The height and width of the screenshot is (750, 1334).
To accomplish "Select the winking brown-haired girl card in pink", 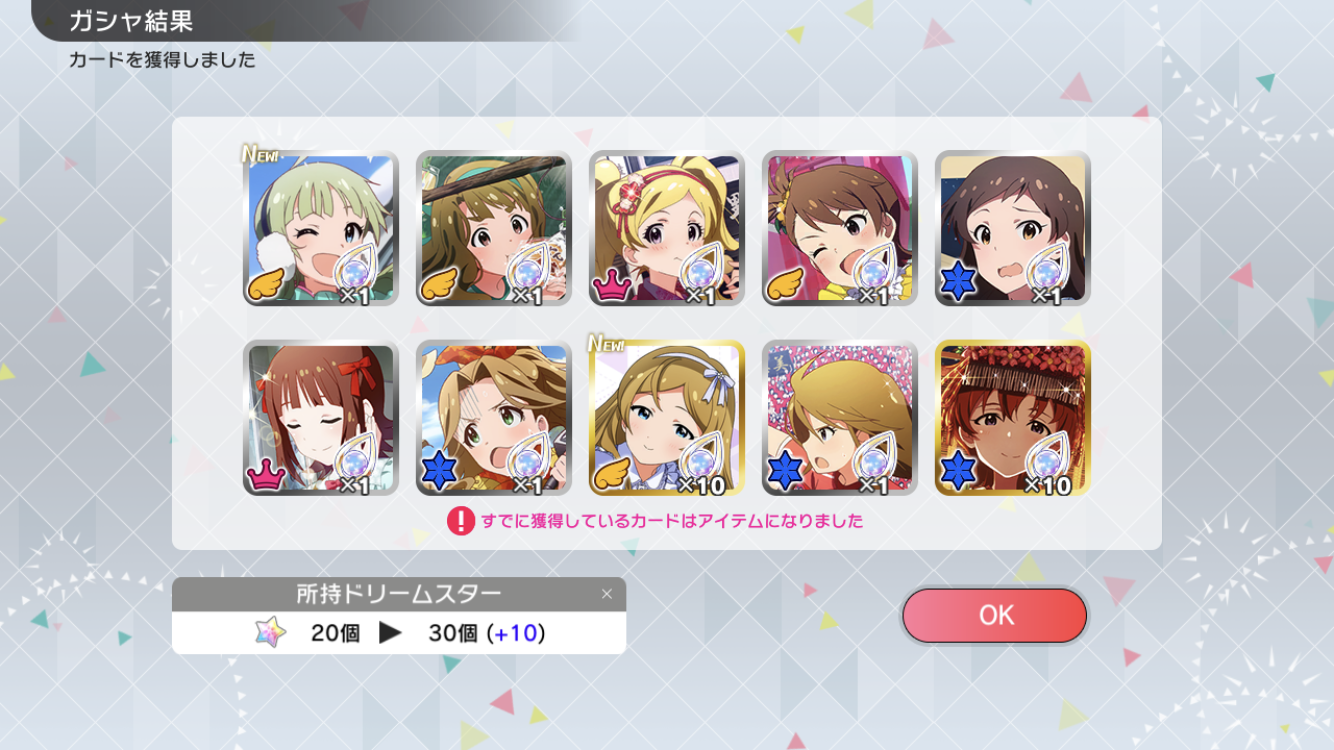I will coord(840,228).
